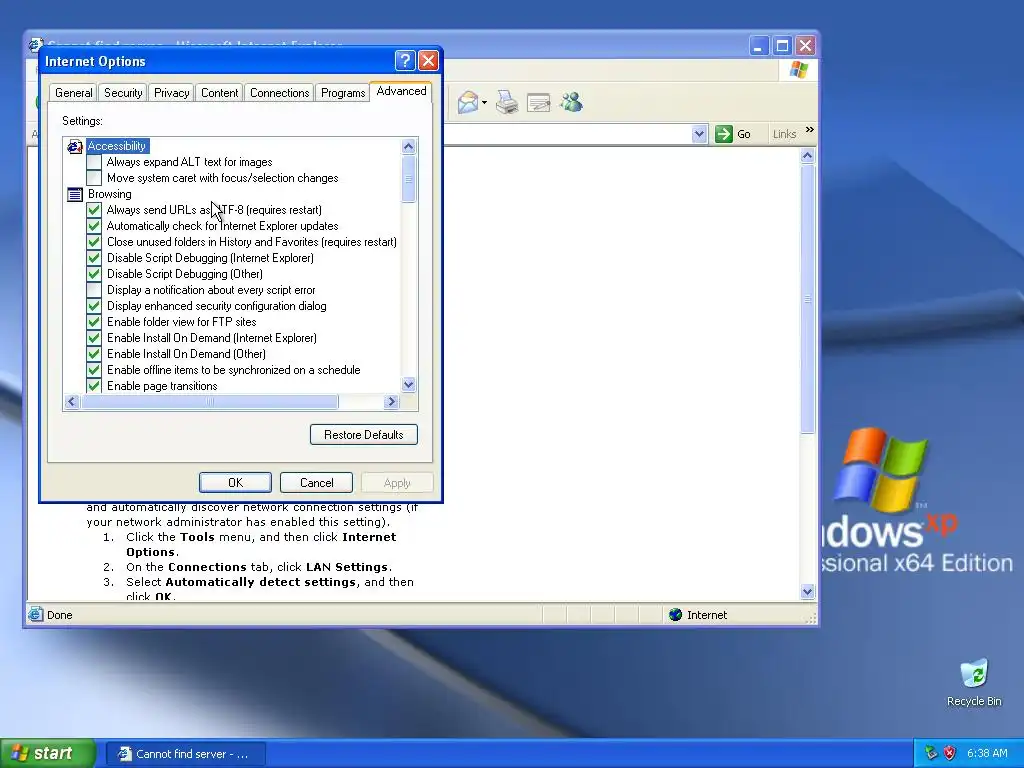Open the Start menu
This screenshot has width=1024, height=768.
48,753
